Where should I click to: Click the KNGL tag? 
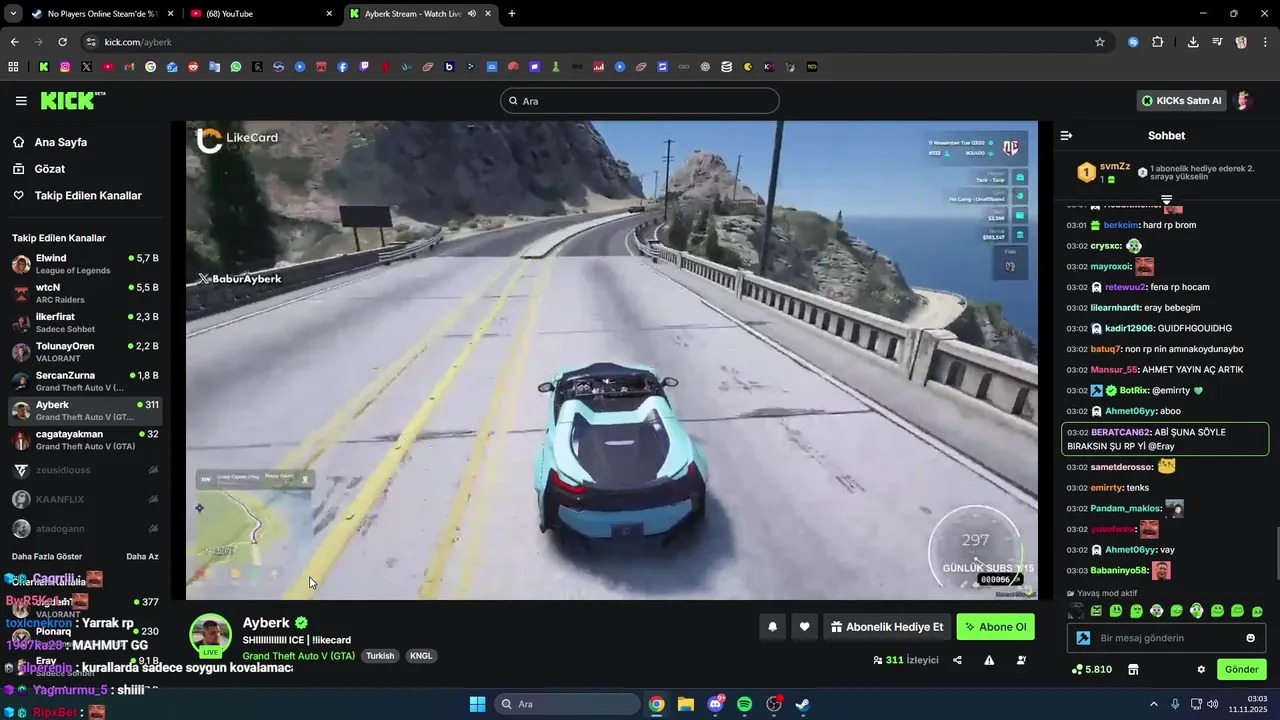click(x=421, y=656)
